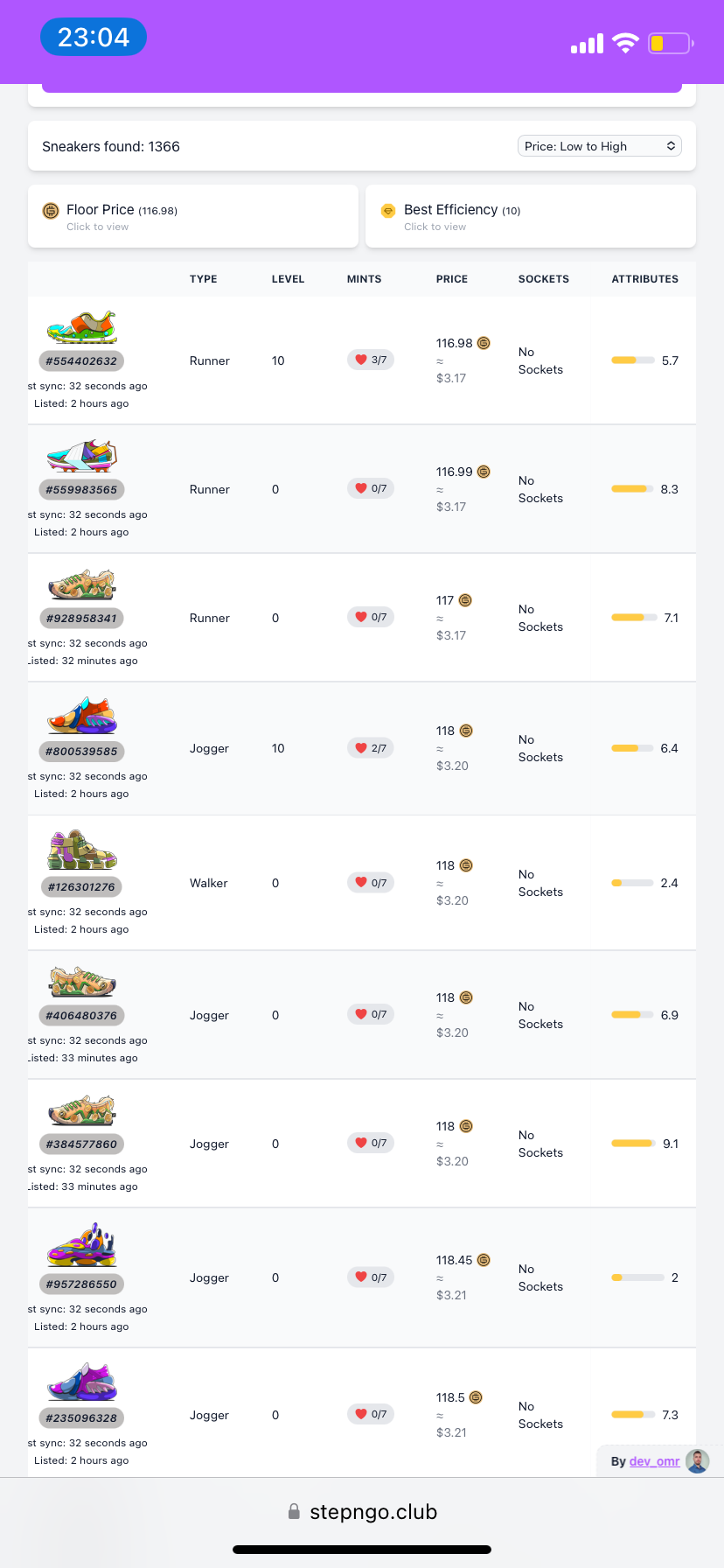
Task: Click the coin icon beside 116.99 price
Action: [484, 472]
